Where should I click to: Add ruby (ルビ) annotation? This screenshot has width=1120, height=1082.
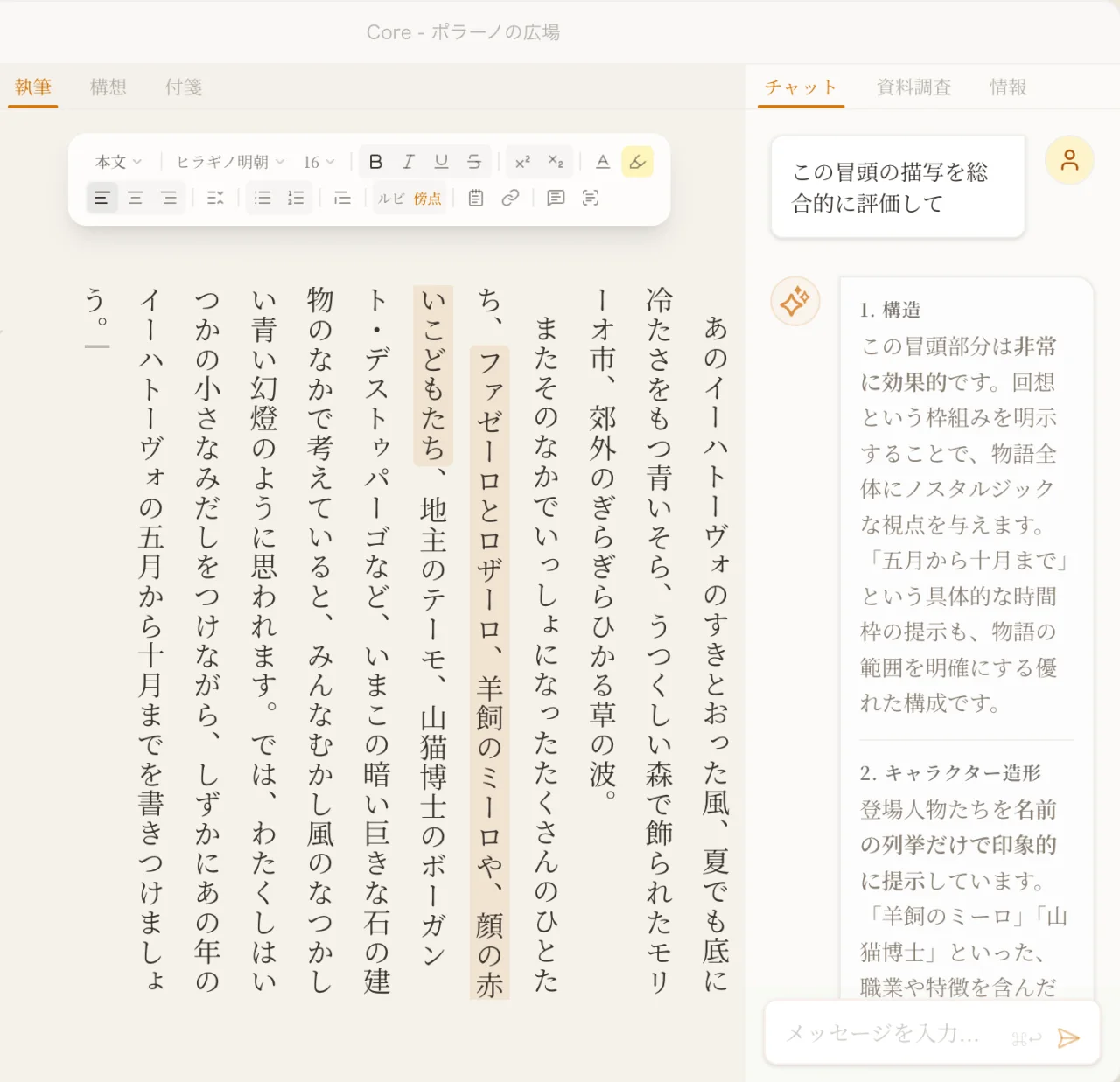point(391,199)
